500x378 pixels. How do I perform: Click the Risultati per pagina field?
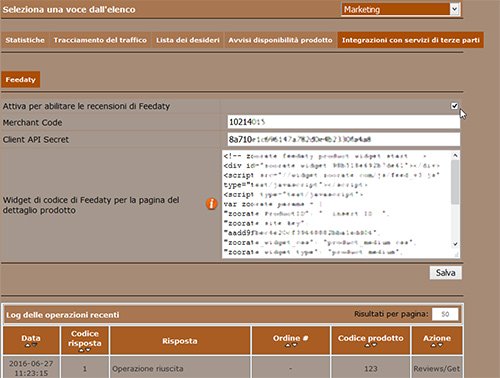coord(445,314)
